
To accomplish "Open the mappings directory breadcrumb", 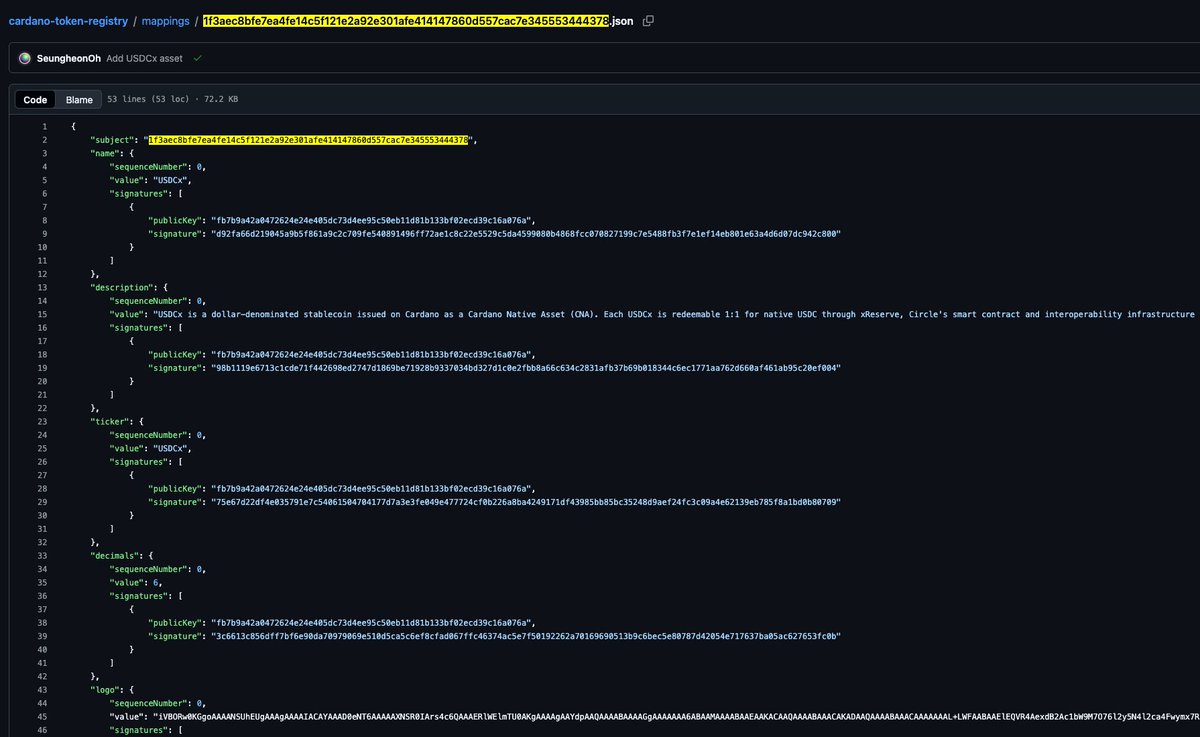I will [165, 20].
